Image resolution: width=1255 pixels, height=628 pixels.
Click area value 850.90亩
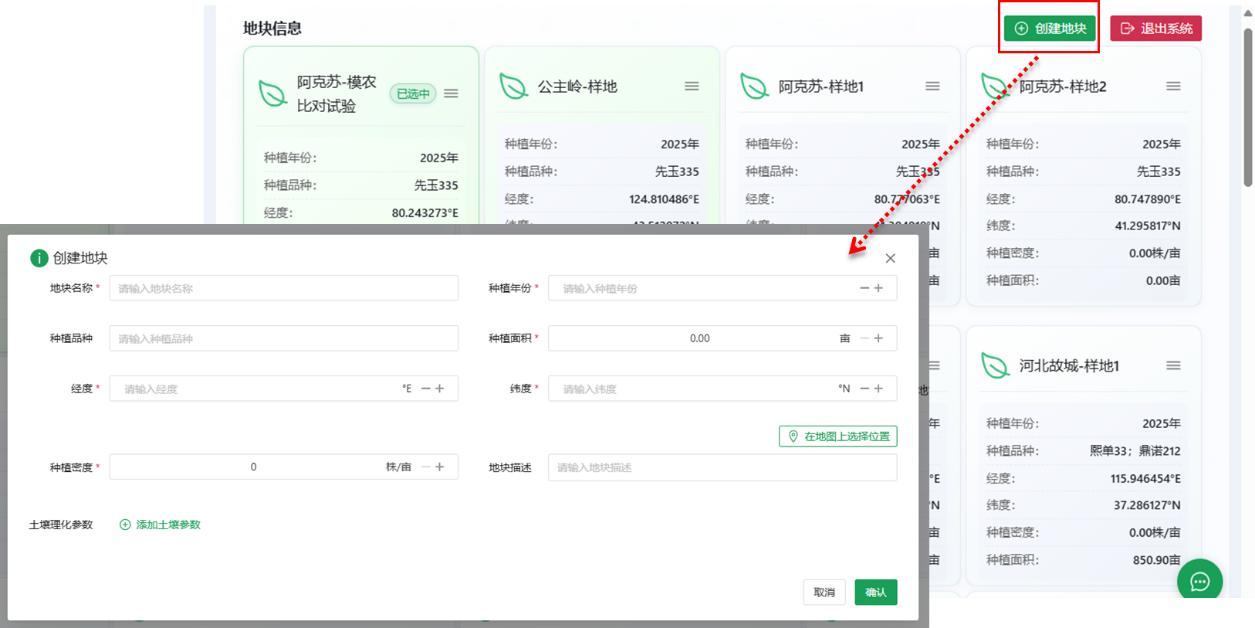1157,560
